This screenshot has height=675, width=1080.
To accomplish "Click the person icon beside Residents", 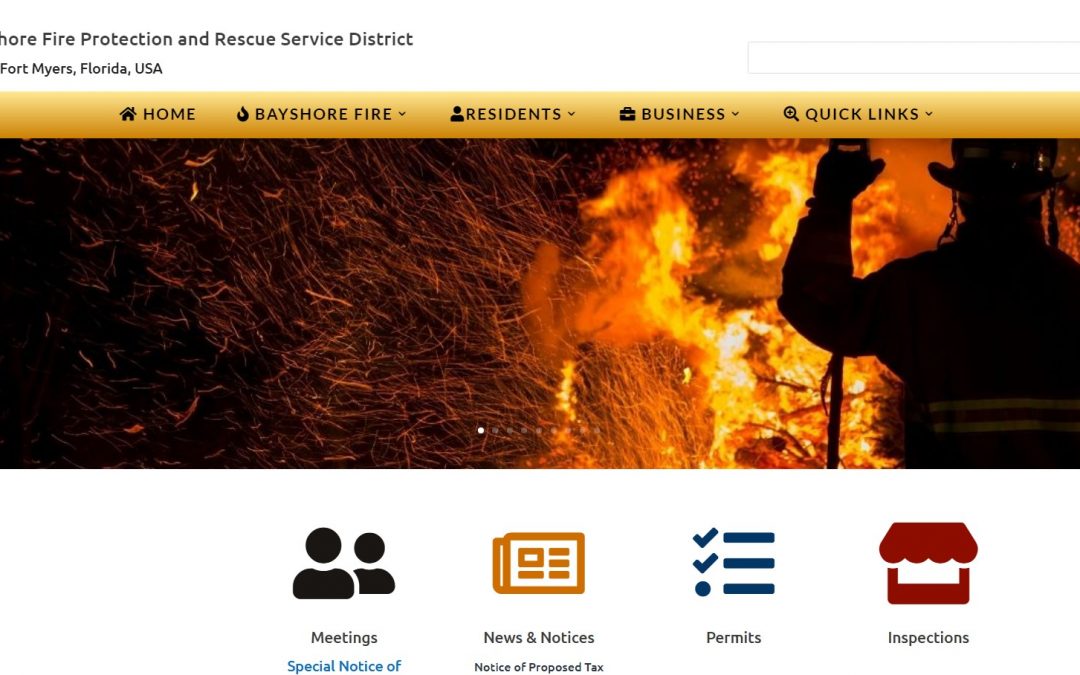I will point(457,114).
